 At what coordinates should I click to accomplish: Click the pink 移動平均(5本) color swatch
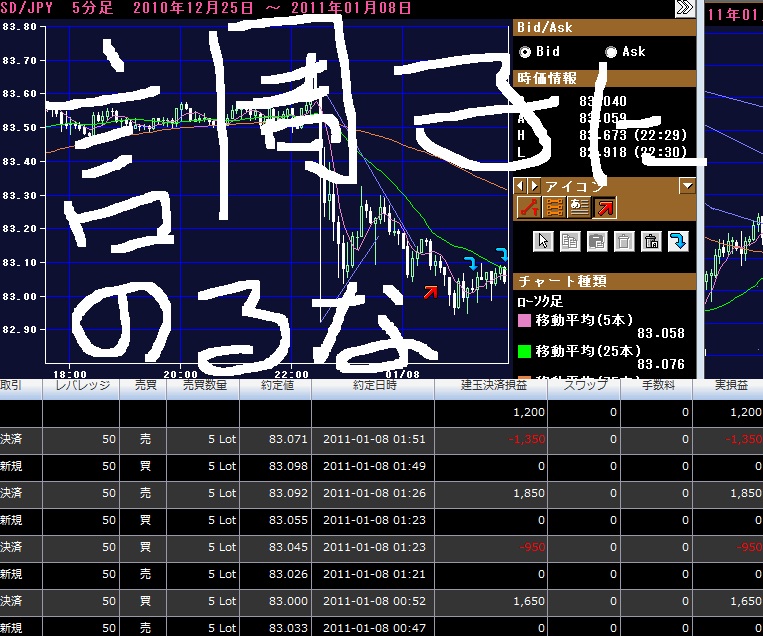pos(524,320)
